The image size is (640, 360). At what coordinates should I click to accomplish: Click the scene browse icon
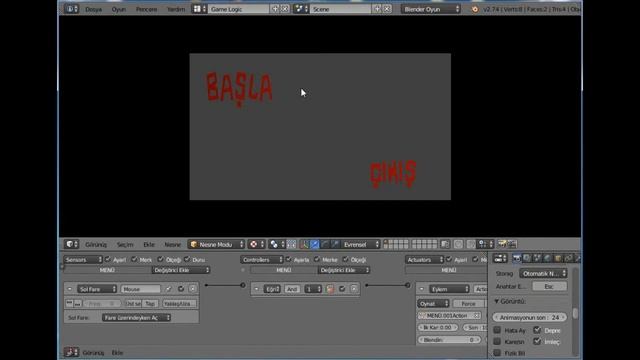(x=301, y=9)
